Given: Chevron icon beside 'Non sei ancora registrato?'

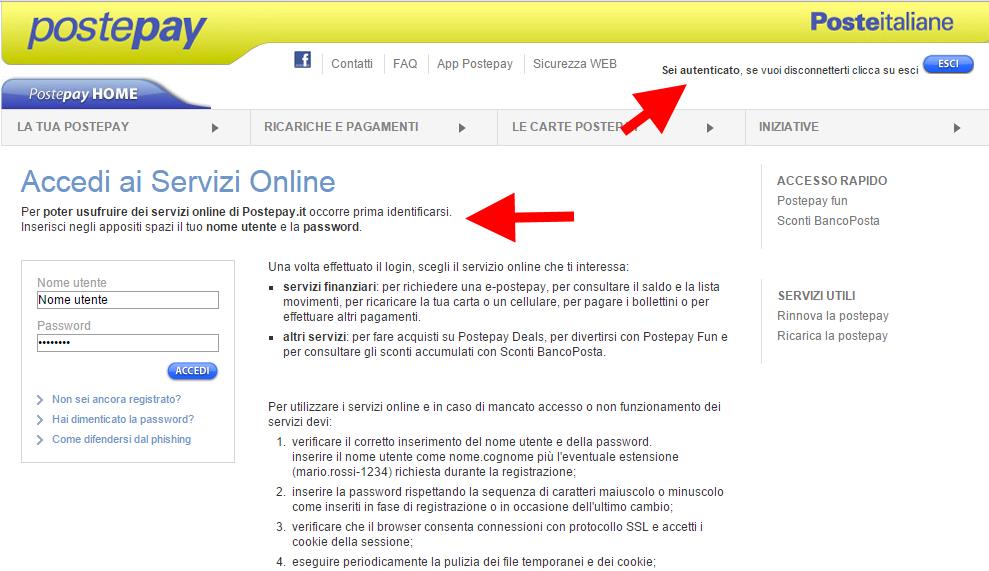Looking at the screenshot, I should [x=40, y=400].
